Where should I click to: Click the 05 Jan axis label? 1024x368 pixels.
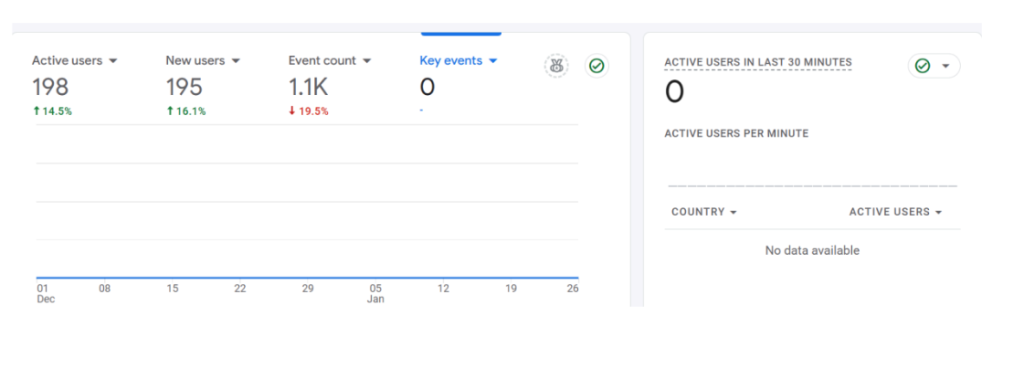376,294
